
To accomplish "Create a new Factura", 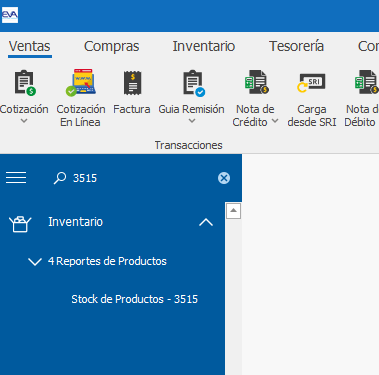I will click(132, 83).
